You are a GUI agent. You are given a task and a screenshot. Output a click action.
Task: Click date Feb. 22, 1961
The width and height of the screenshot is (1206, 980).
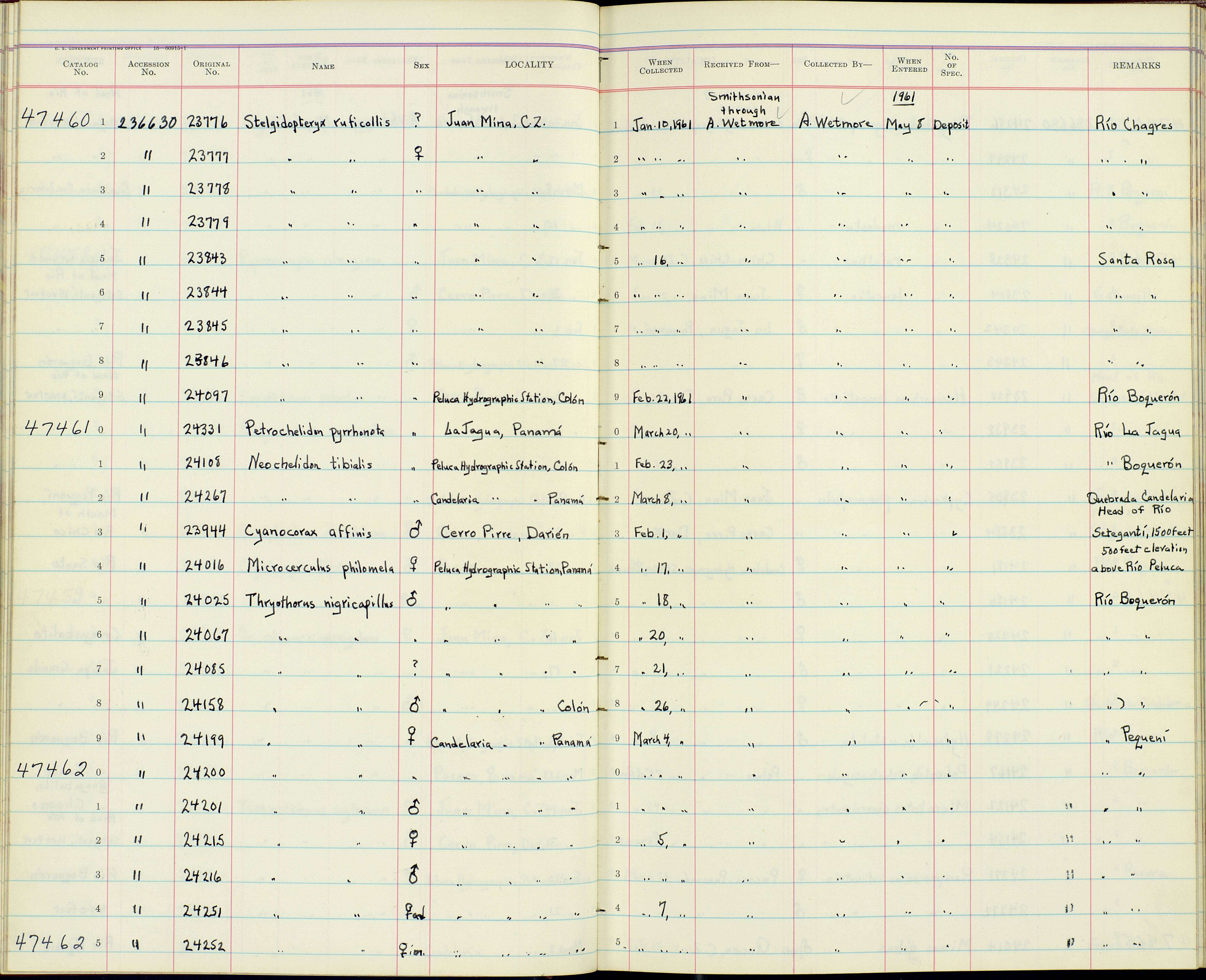pos(663,398)
